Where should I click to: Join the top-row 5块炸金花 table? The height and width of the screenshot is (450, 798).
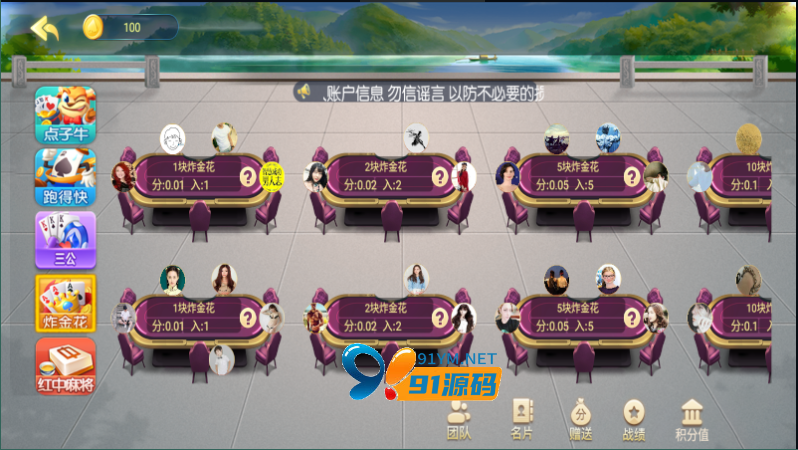[x=580, y=176]
